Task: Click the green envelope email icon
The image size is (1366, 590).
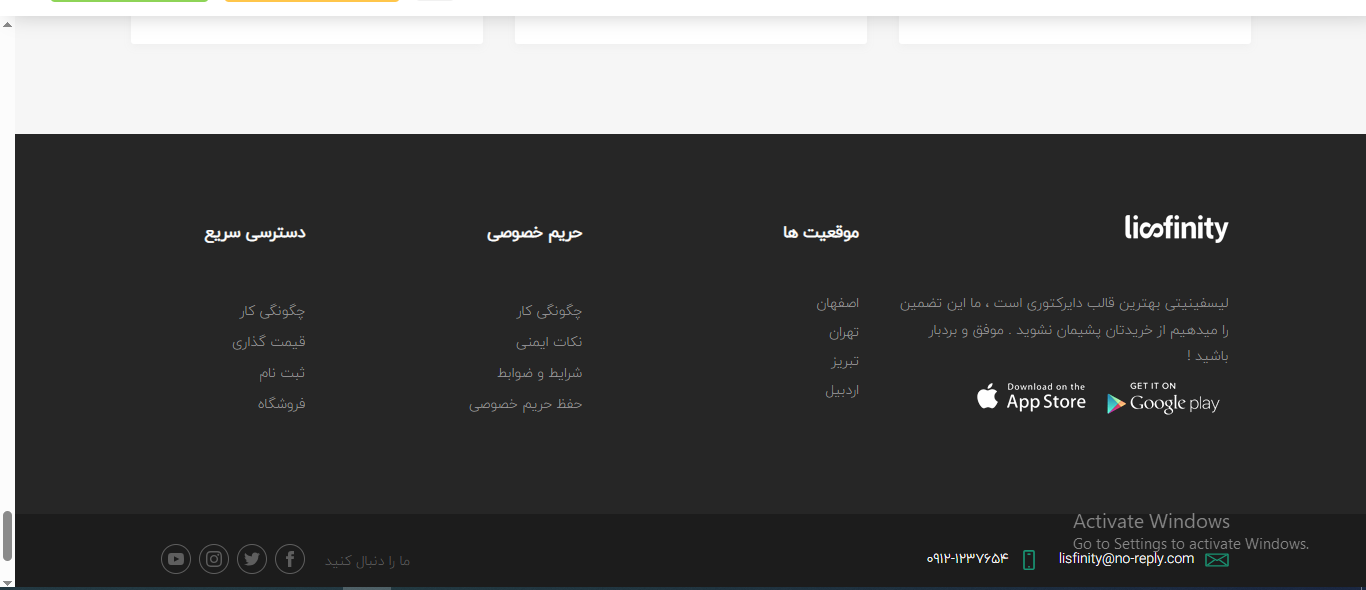Action: (1217, 560)
